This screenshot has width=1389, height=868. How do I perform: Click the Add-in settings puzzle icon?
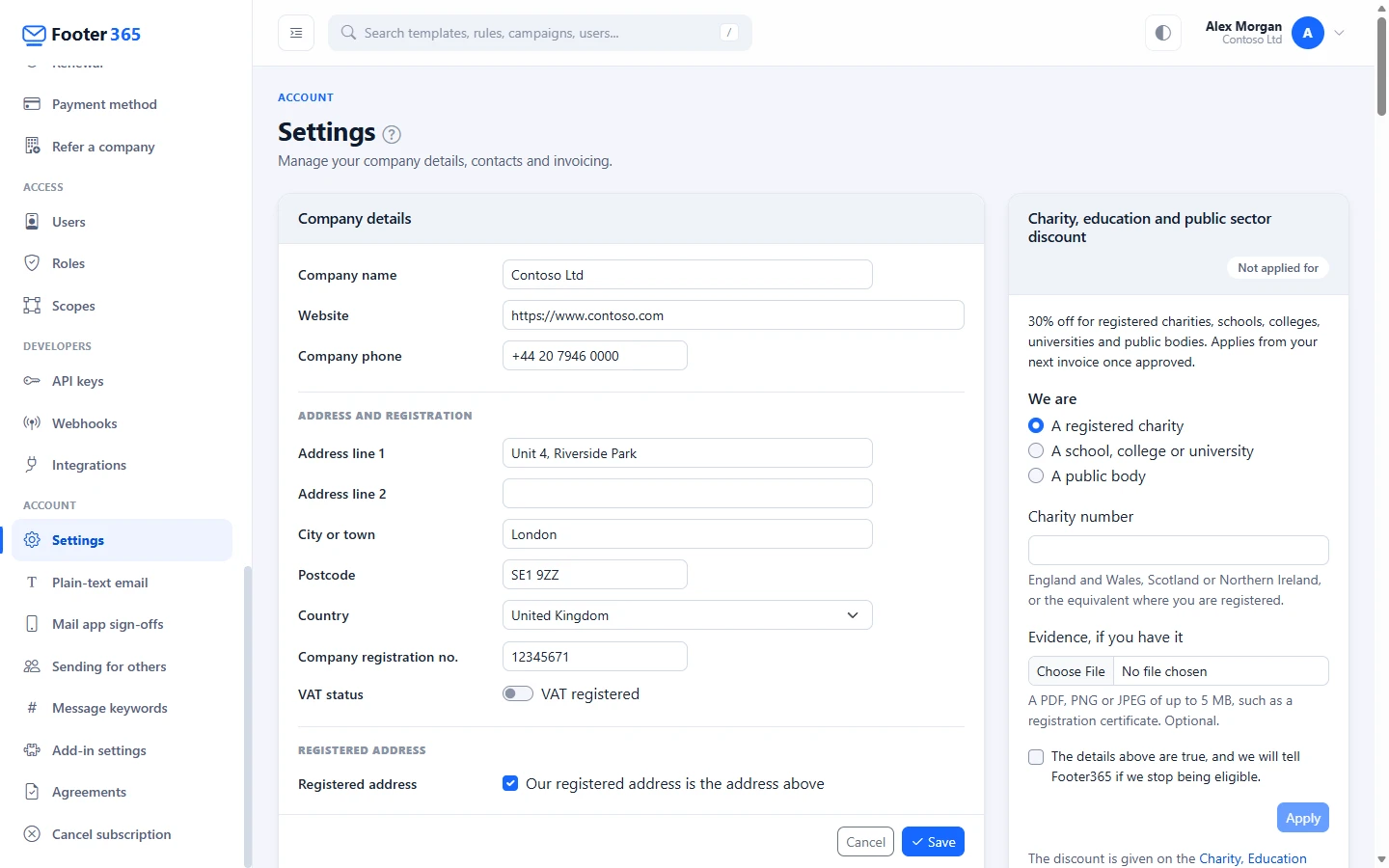coord(32,750)
